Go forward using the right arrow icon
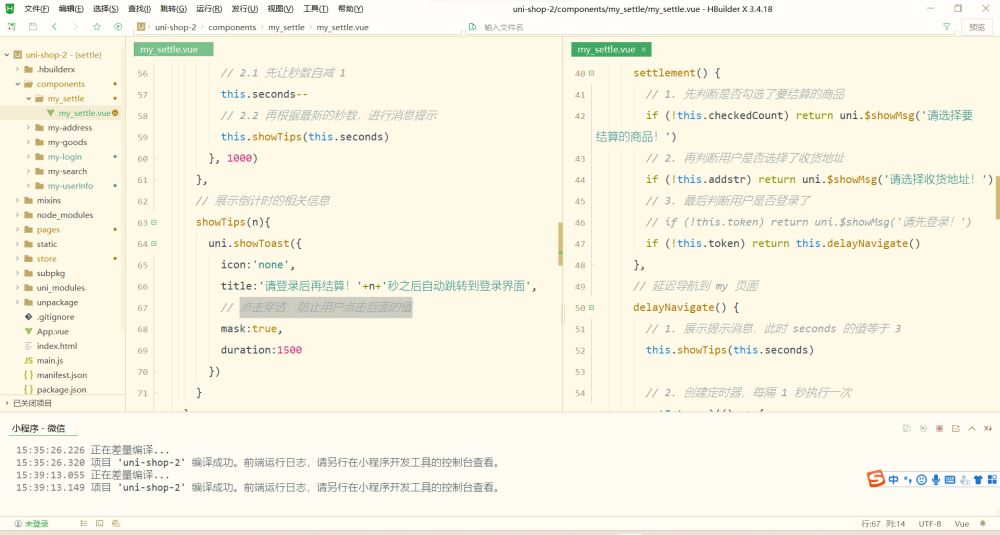 pyautogui.click(x=75, y=27)
